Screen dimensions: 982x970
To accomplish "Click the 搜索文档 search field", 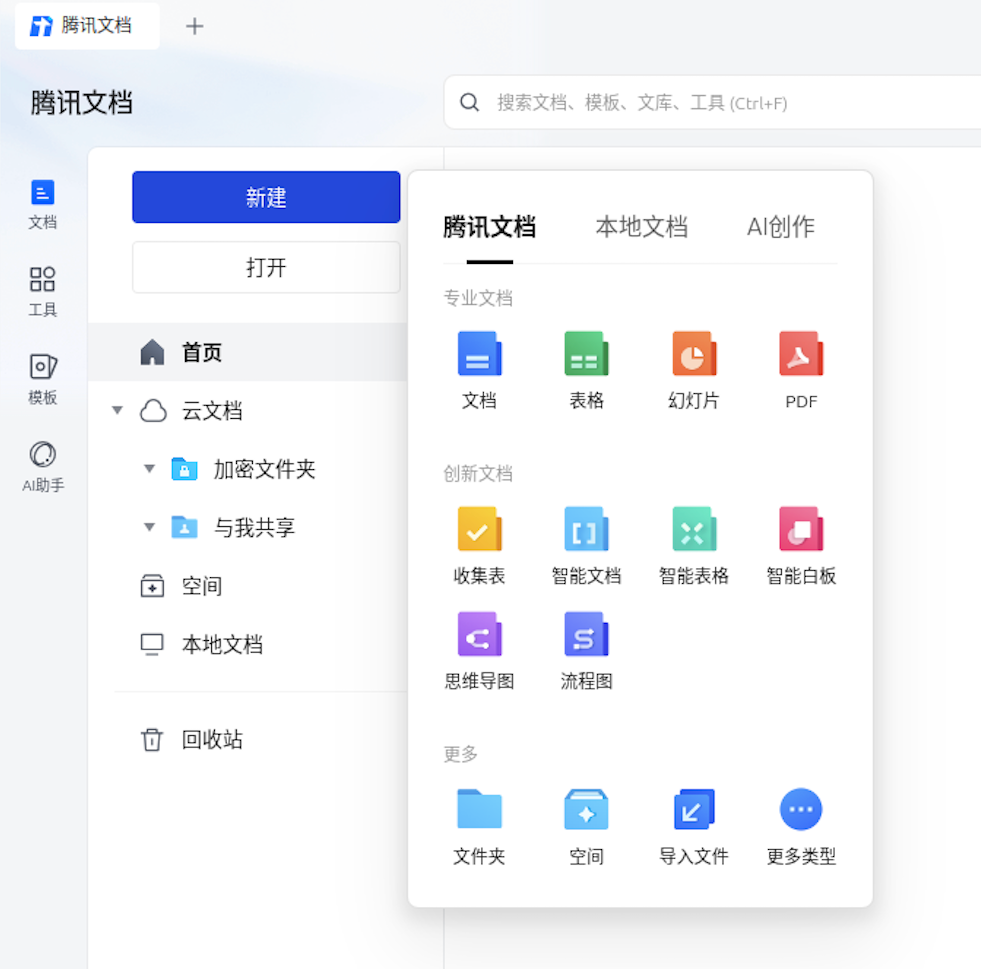I will point(713,102).
